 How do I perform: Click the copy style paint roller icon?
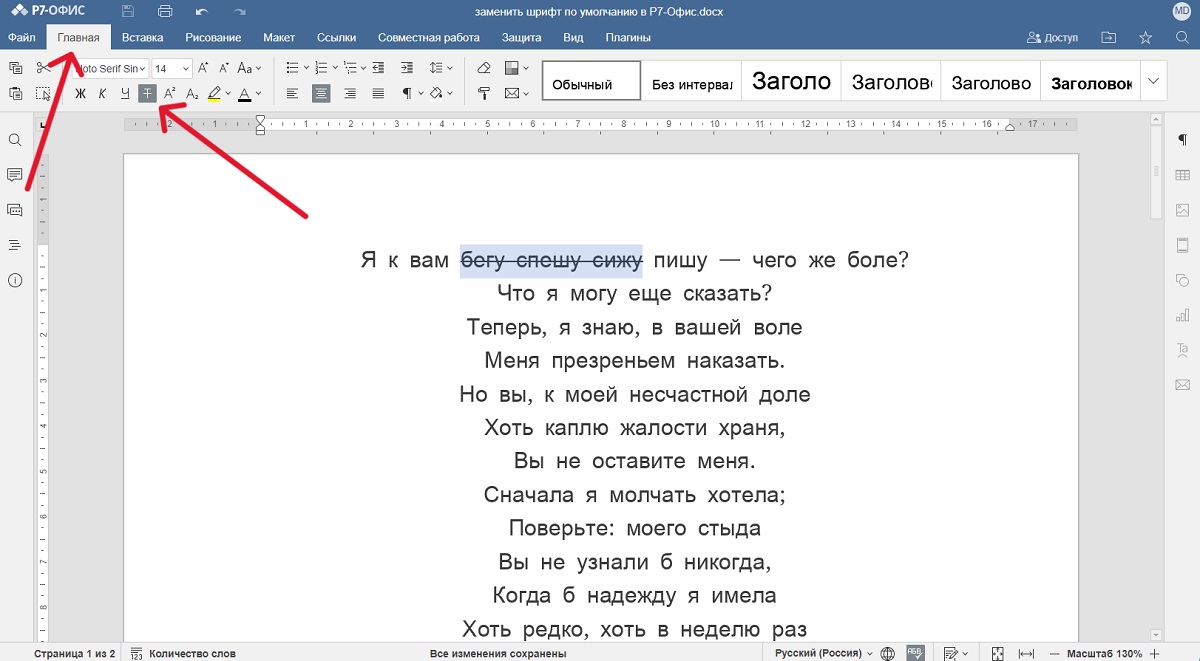coord(484,94)
